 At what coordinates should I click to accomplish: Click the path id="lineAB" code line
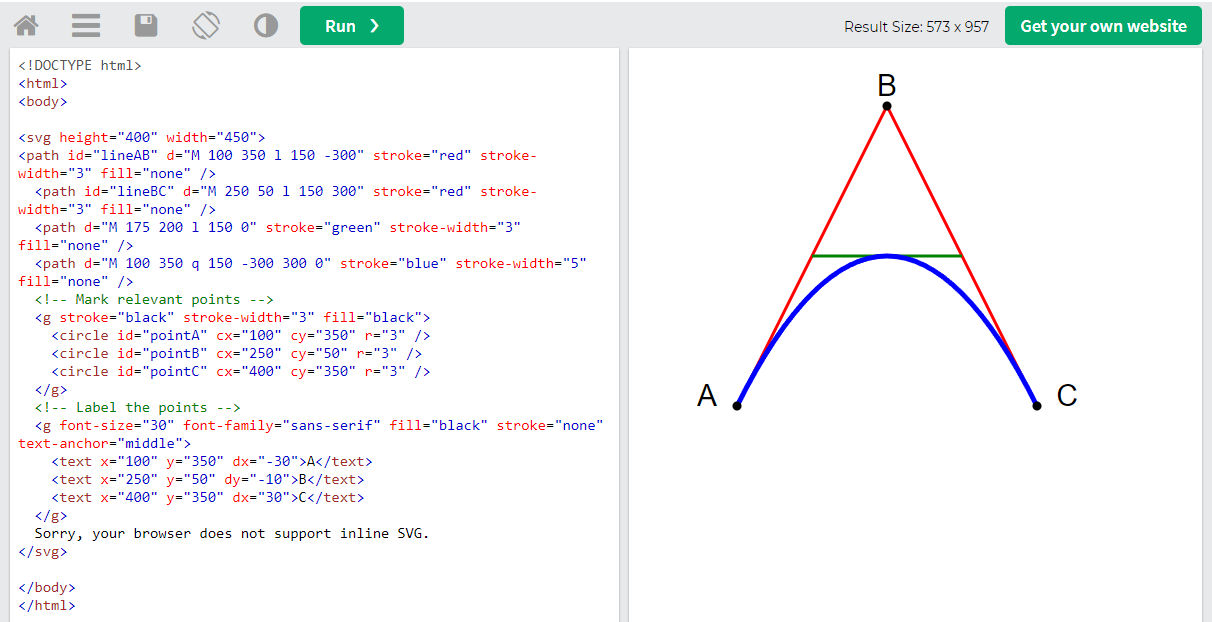277,164
